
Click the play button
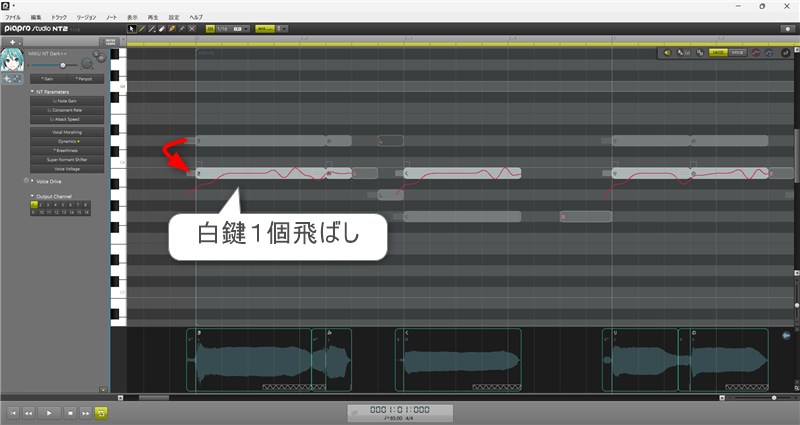click(x=49, y=413)
